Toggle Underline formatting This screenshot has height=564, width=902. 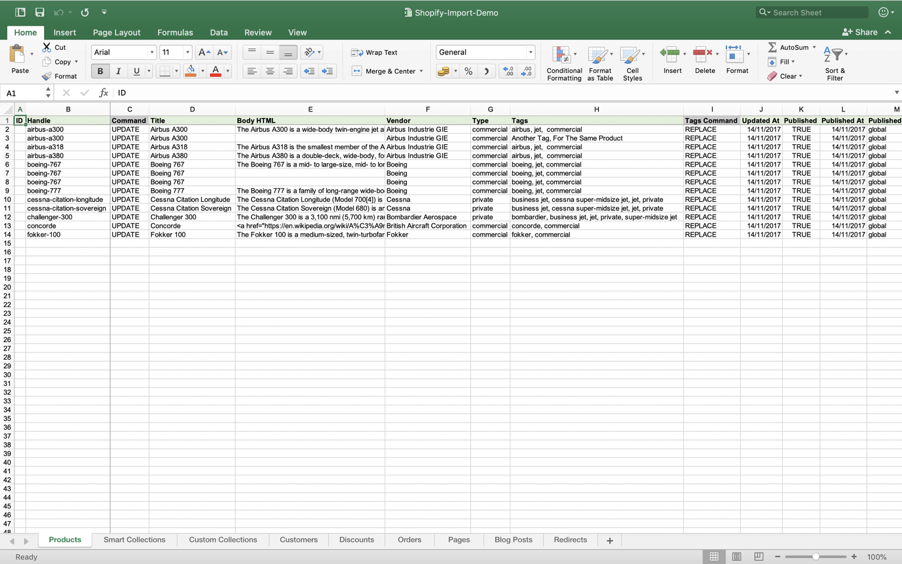tap(136, 71)
